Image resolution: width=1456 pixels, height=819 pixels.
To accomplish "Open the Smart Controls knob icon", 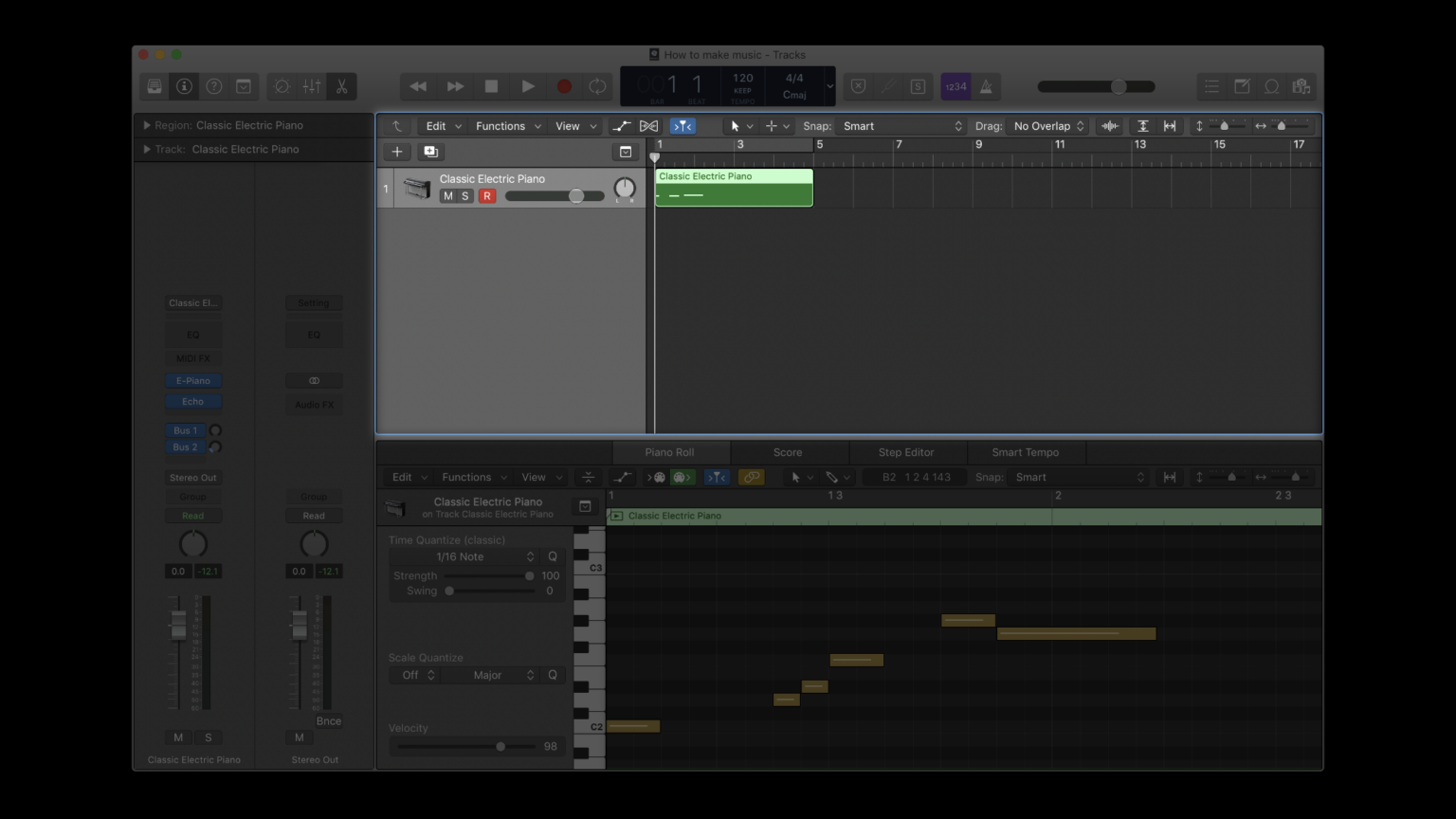I will 282,86.
